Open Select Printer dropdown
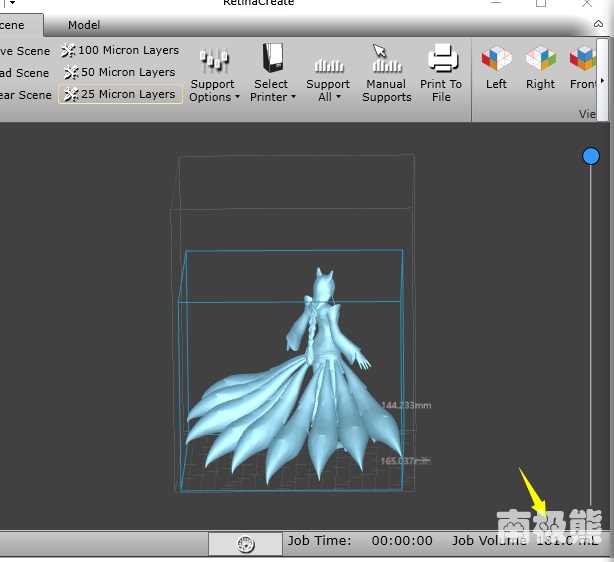614x562 pixels. coord(273,74)
